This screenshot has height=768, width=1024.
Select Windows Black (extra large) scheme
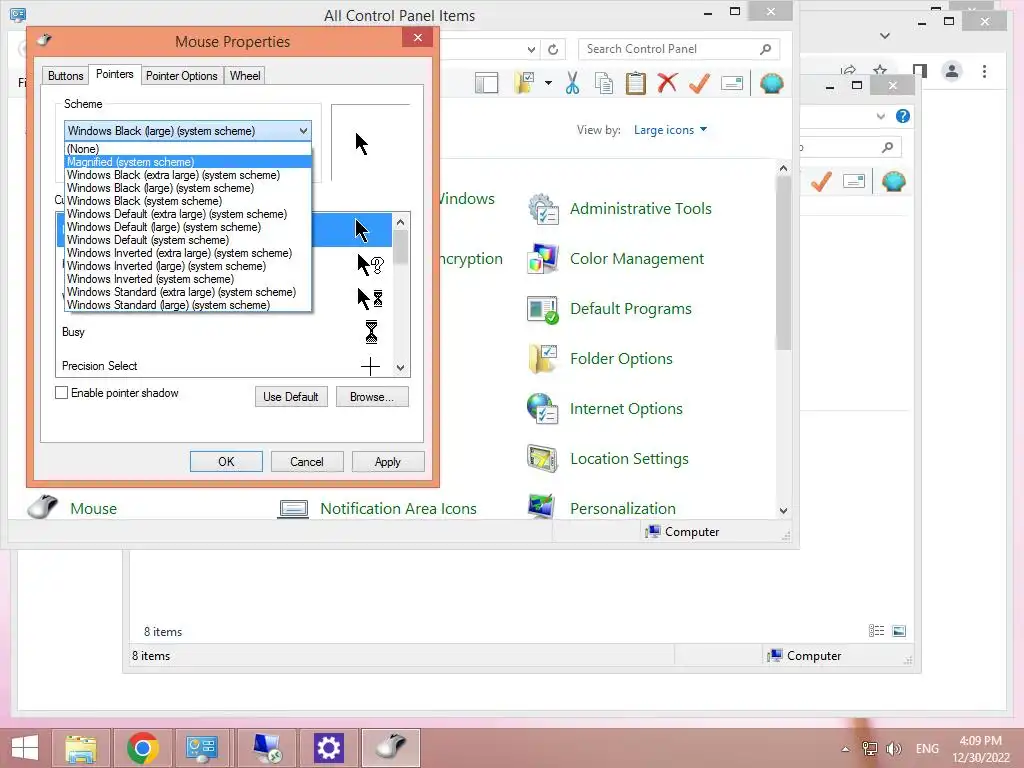188,175
